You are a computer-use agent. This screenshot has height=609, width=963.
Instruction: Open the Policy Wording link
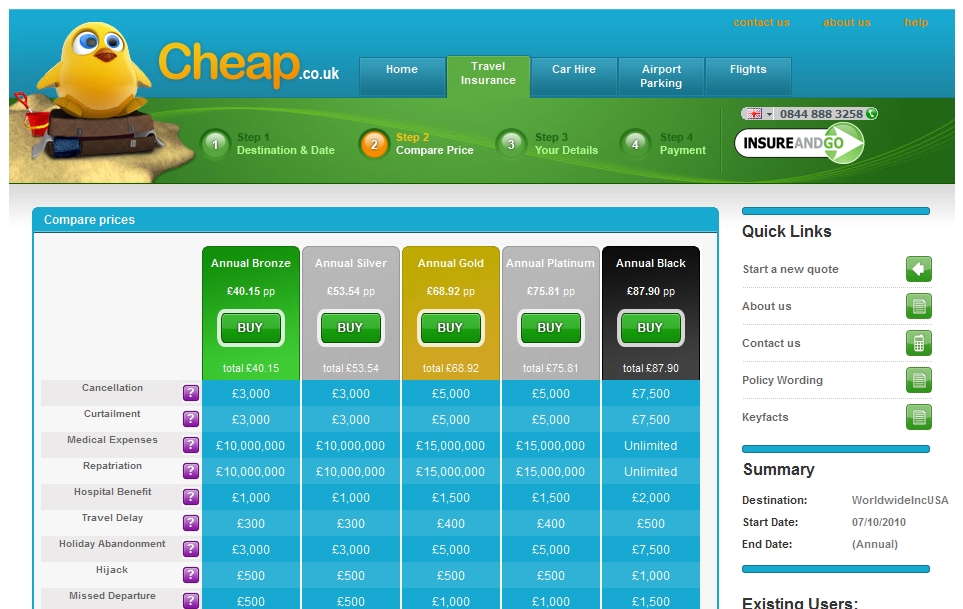(x=782, y=380)
